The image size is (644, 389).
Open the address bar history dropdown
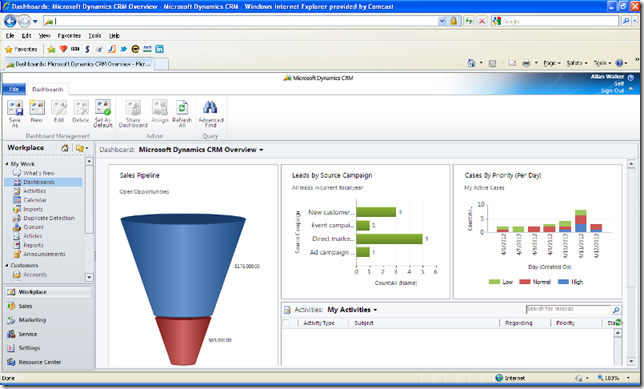coord(442,21)
